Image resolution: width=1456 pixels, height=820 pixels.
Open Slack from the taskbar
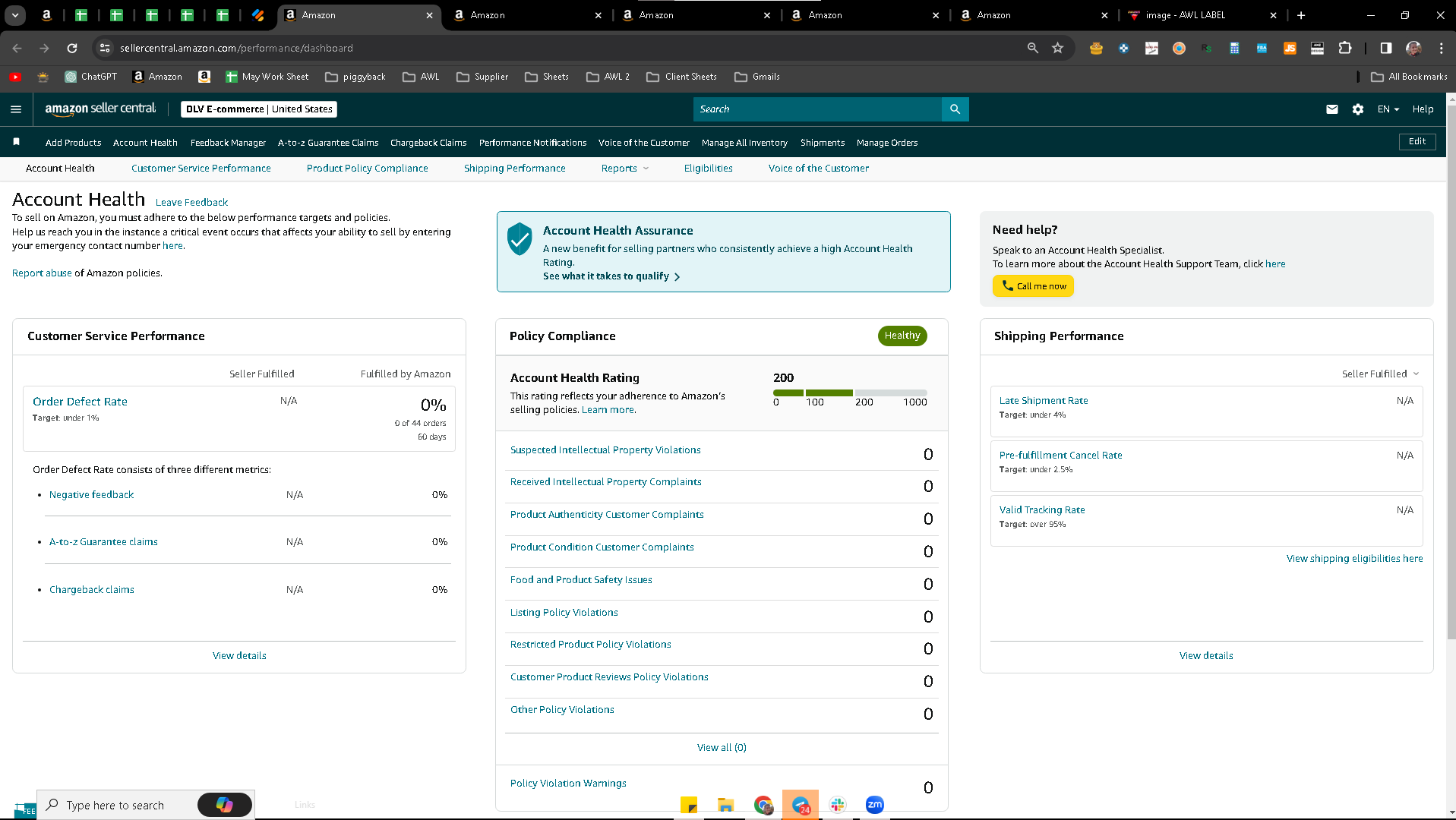(x=838, y=805)
